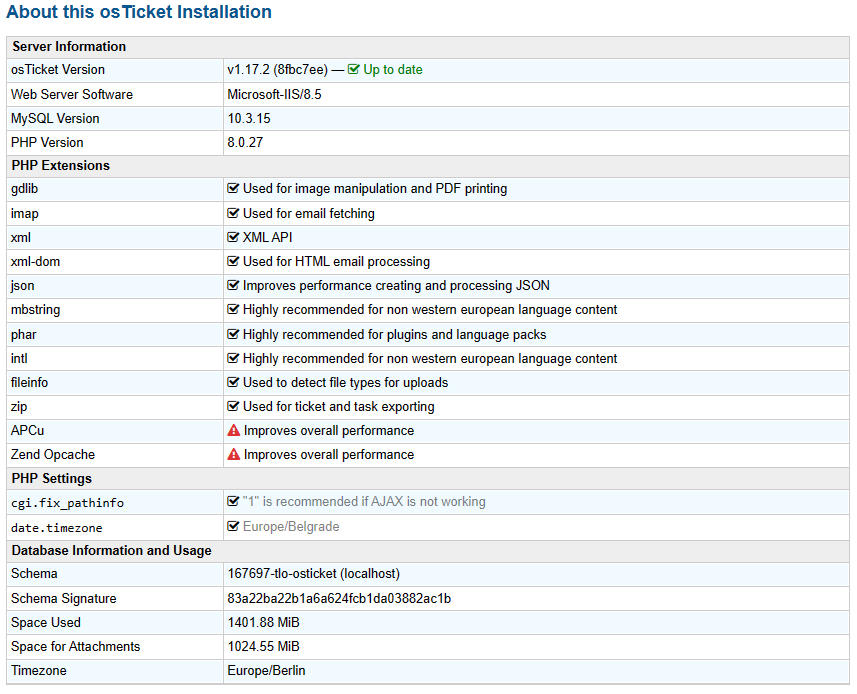Click the xml extension name

(21, 238)
